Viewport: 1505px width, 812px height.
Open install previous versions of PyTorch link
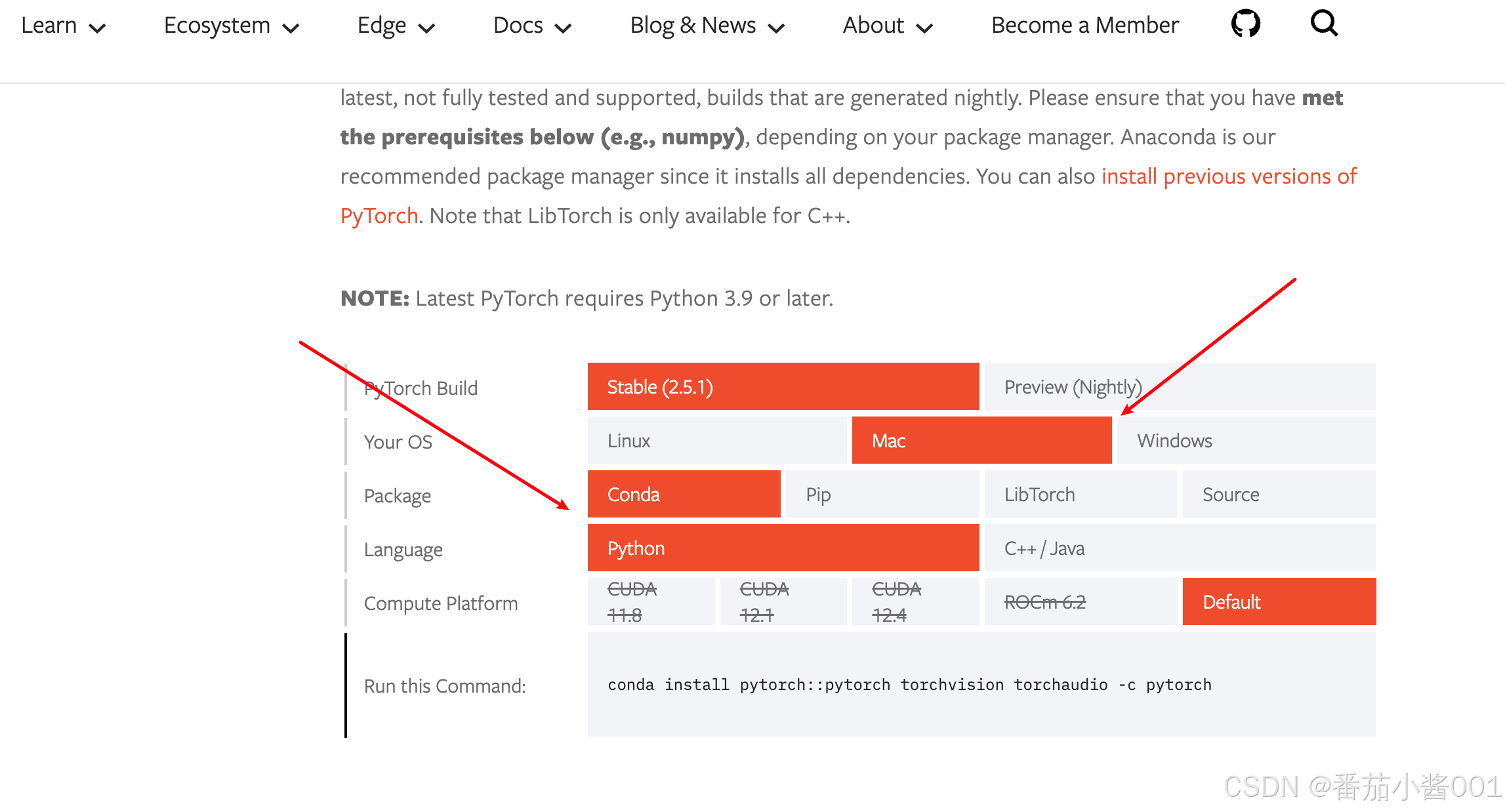click(x=1229, y=176)
